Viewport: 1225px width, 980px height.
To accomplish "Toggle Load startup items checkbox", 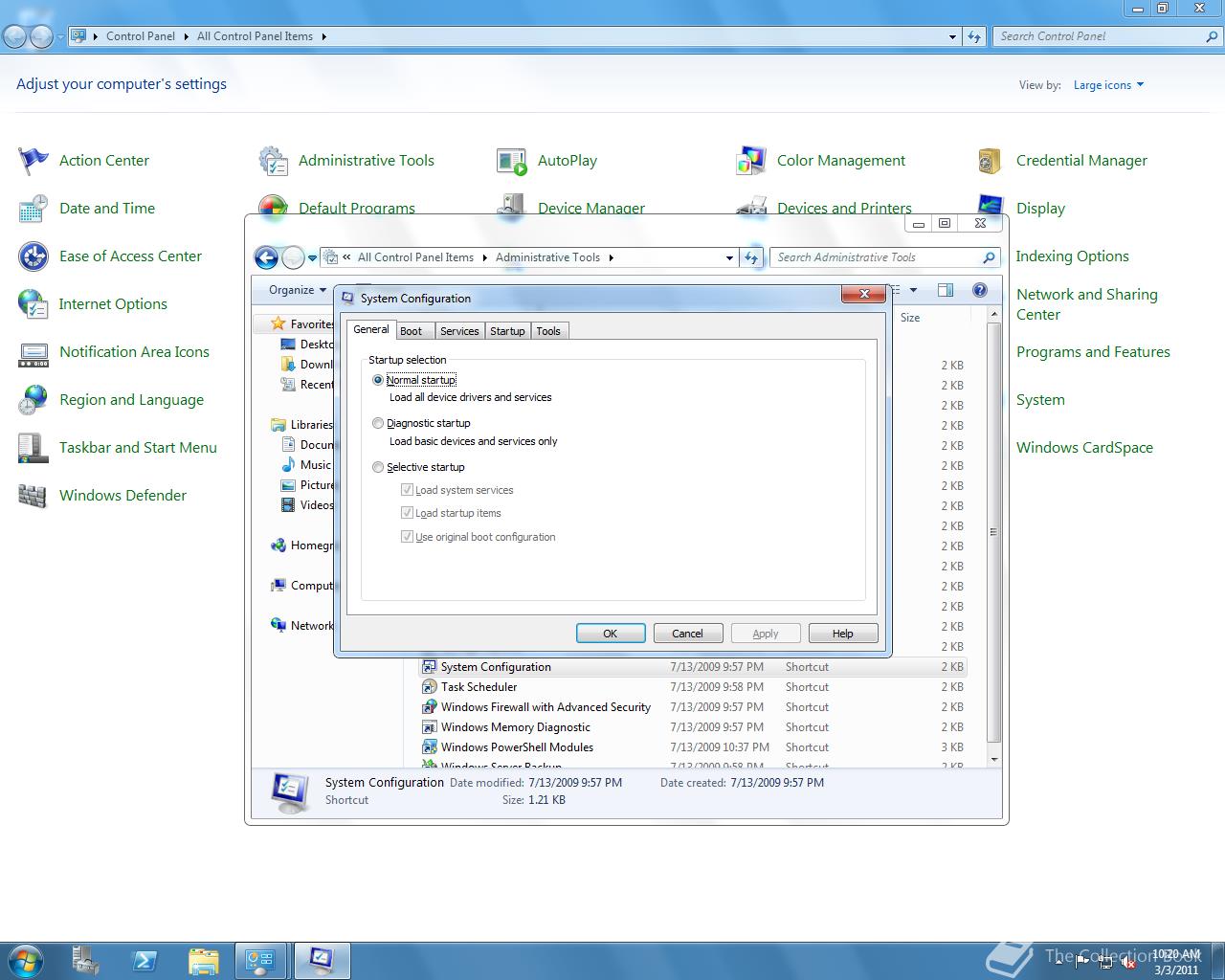I will click(407, 512).
